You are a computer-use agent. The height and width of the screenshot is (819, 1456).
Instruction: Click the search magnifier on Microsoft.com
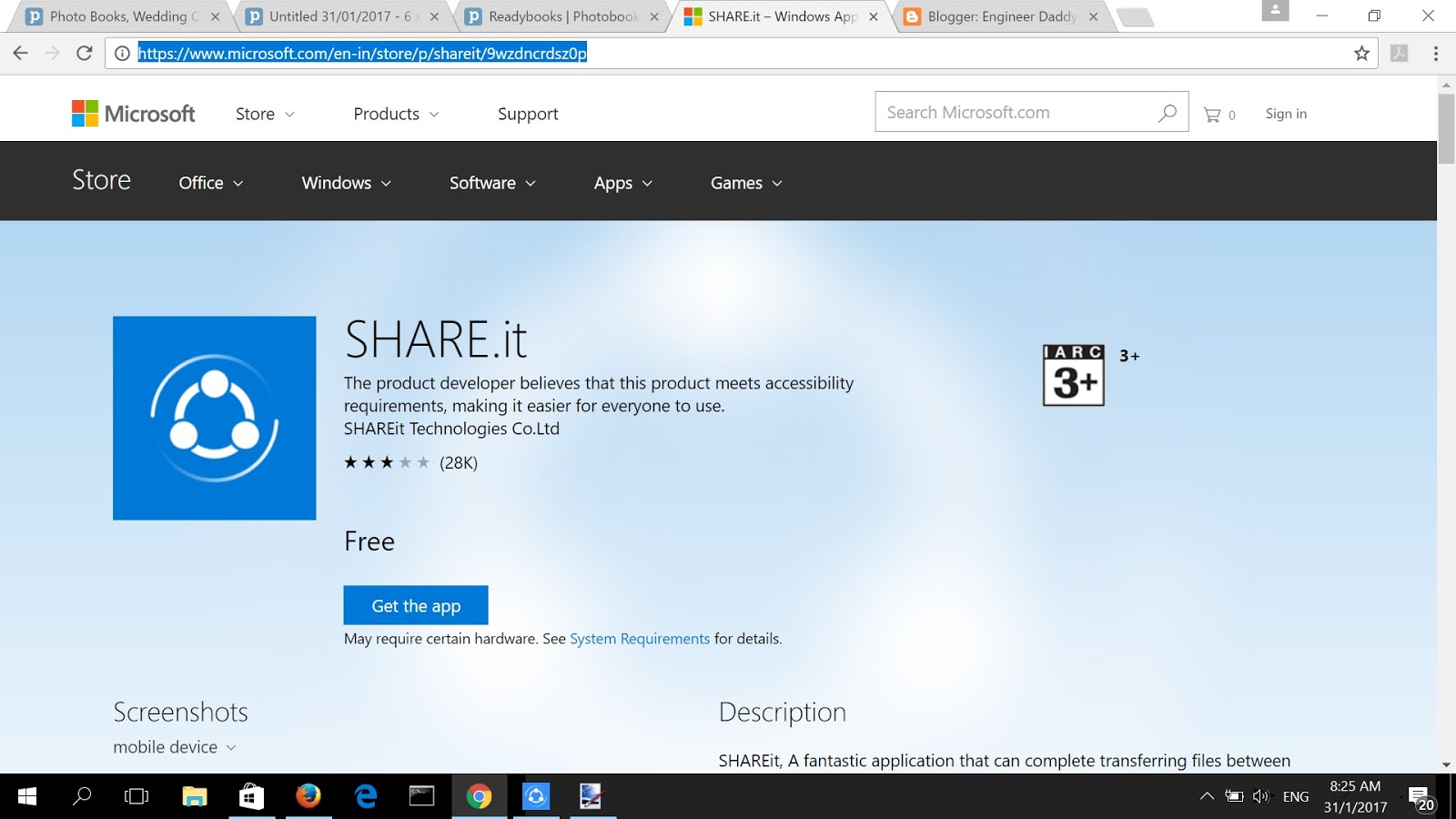pos(1168,113)
